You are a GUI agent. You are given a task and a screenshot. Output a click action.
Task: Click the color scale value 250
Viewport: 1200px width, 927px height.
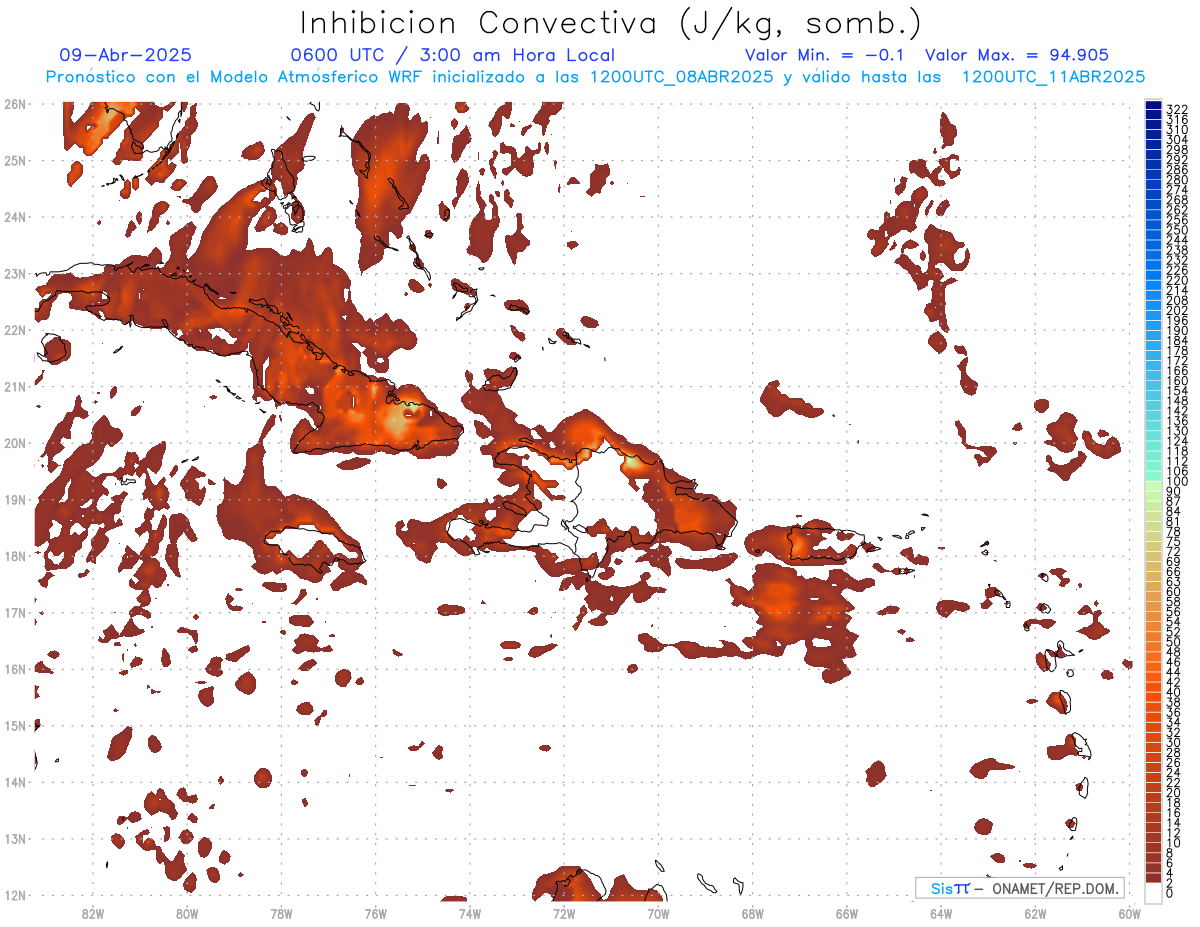[1177, 230]
